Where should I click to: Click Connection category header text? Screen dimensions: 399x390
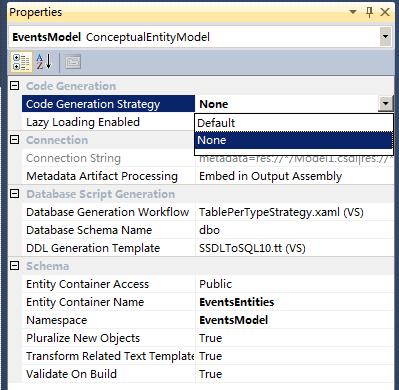[57, 140]
